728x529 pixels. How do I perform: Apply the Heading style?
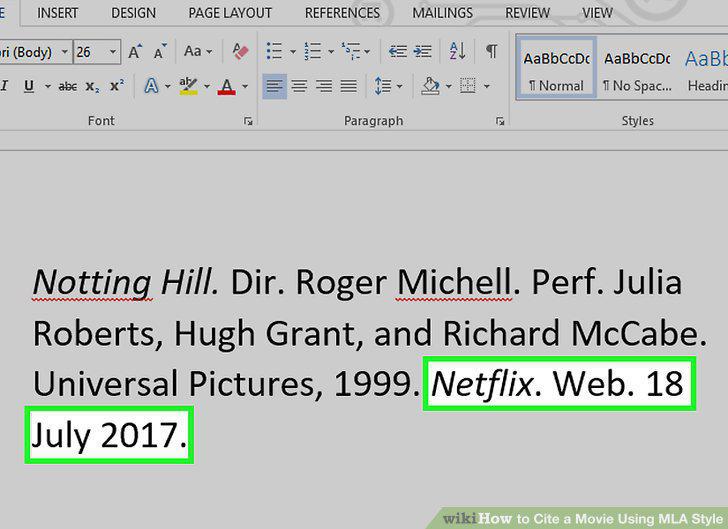point(705,70)
